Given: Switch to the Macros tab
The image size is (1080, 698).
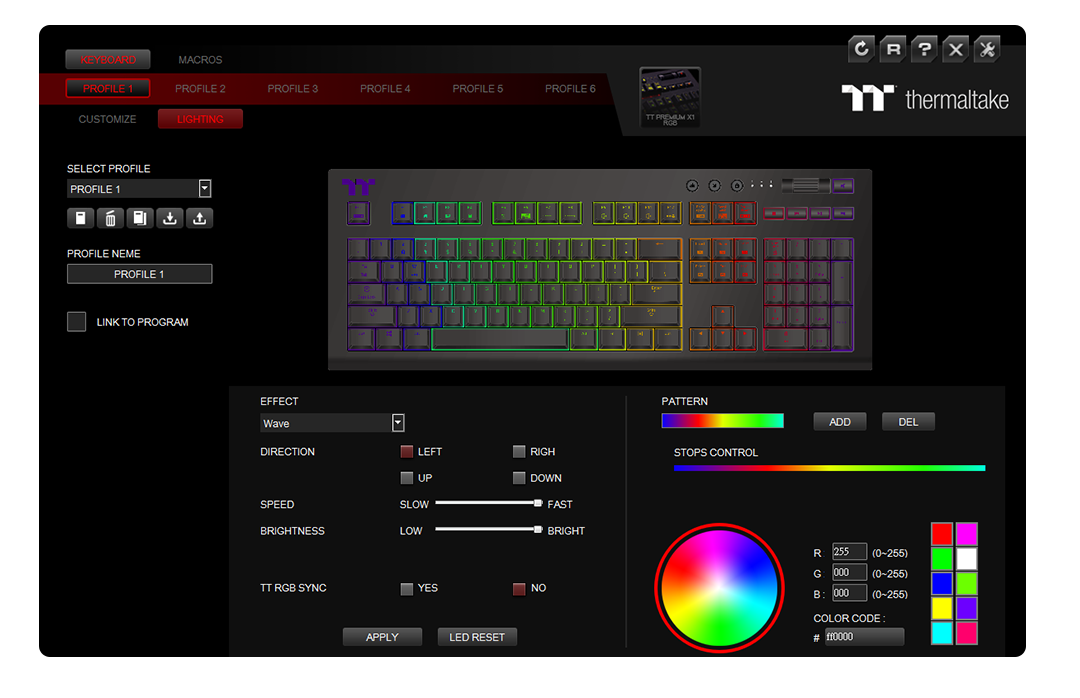Looking at the screenshot, I should pyautogui.click(x=200, y=60).
